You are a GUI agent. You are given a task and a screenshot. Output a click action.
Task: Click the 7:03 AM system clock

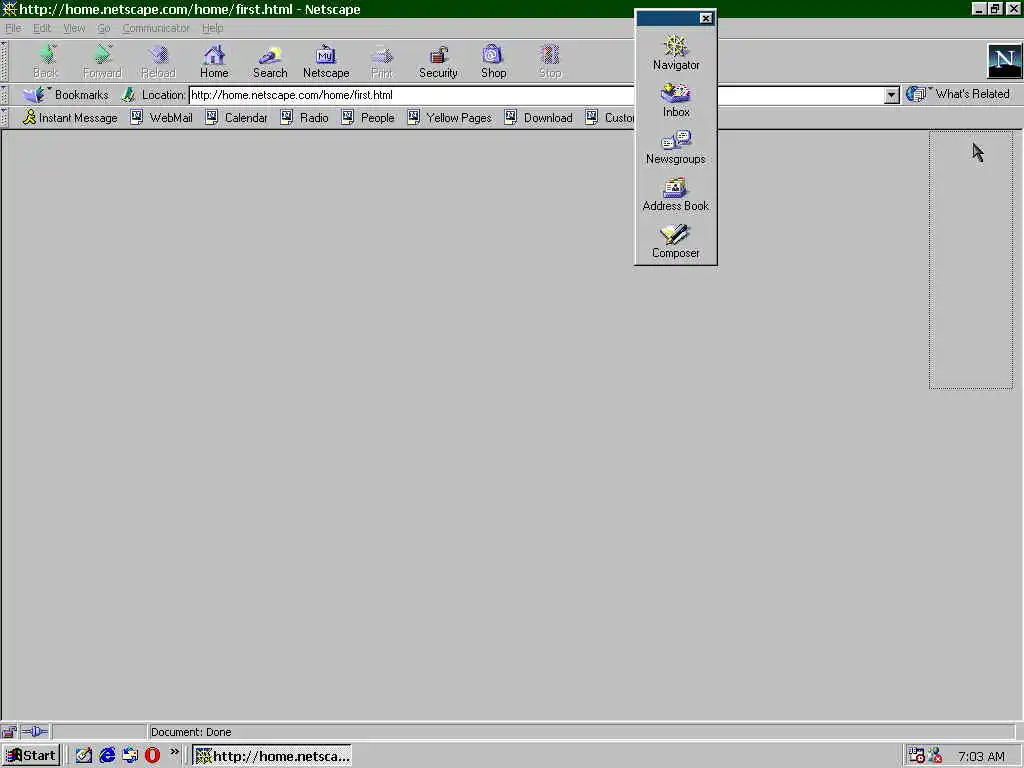coord(981,756)
